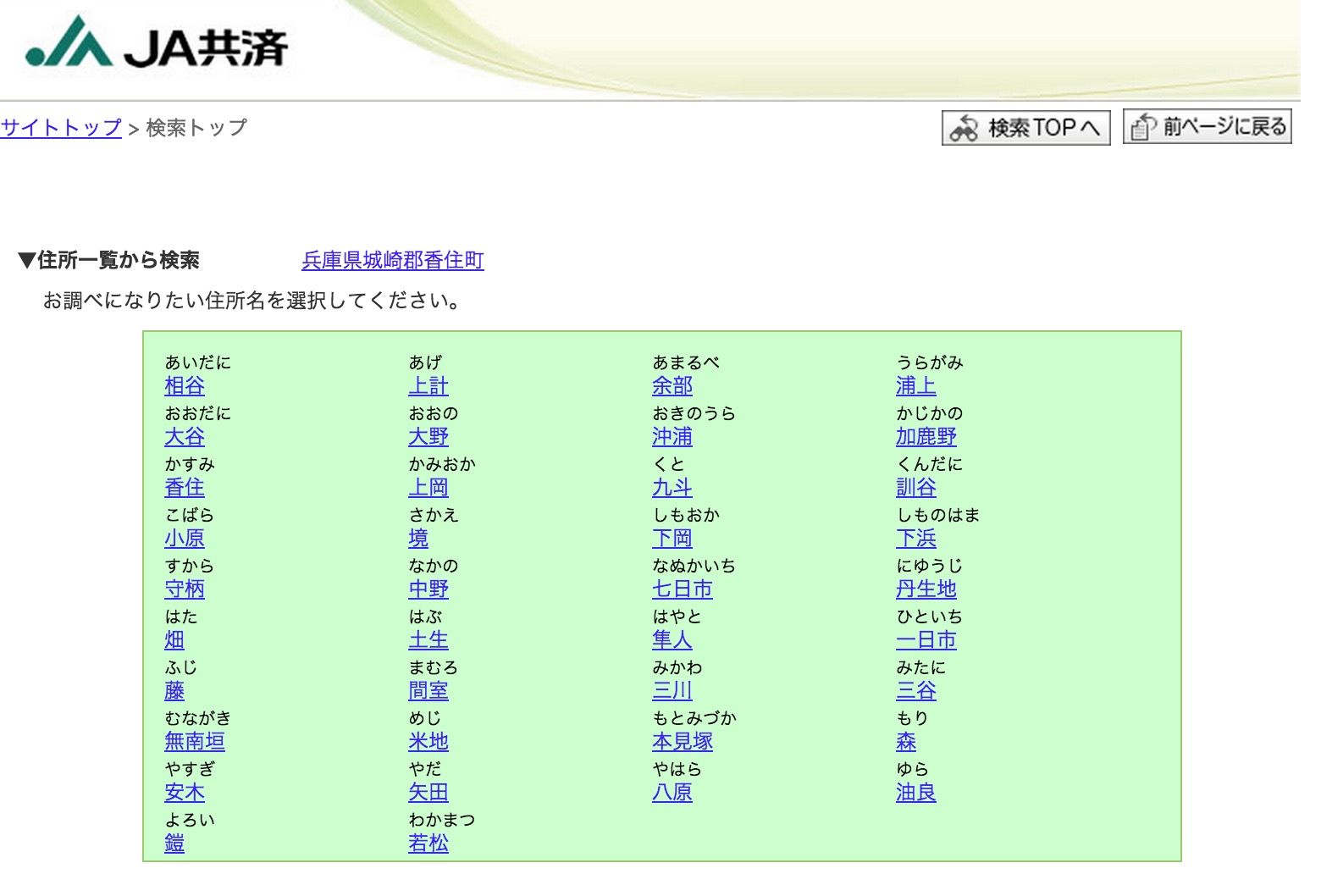
Task: Choose the 大谷 address link
Action: (185, 437)
